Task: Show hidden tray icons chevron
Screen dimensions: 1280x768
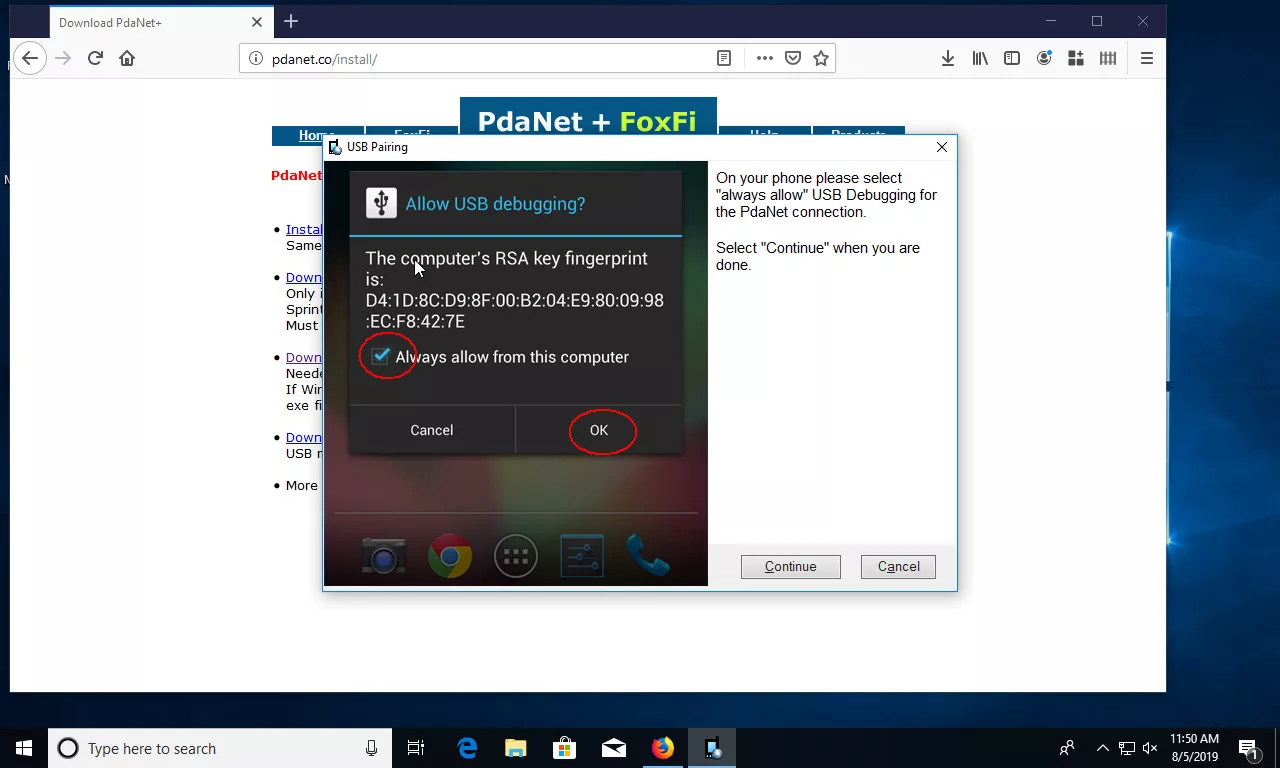Action: [1103, 748]
